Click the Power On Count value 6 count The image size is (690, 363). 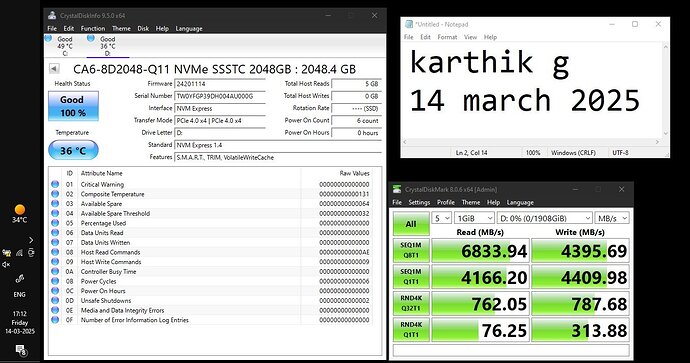point(356,121)
